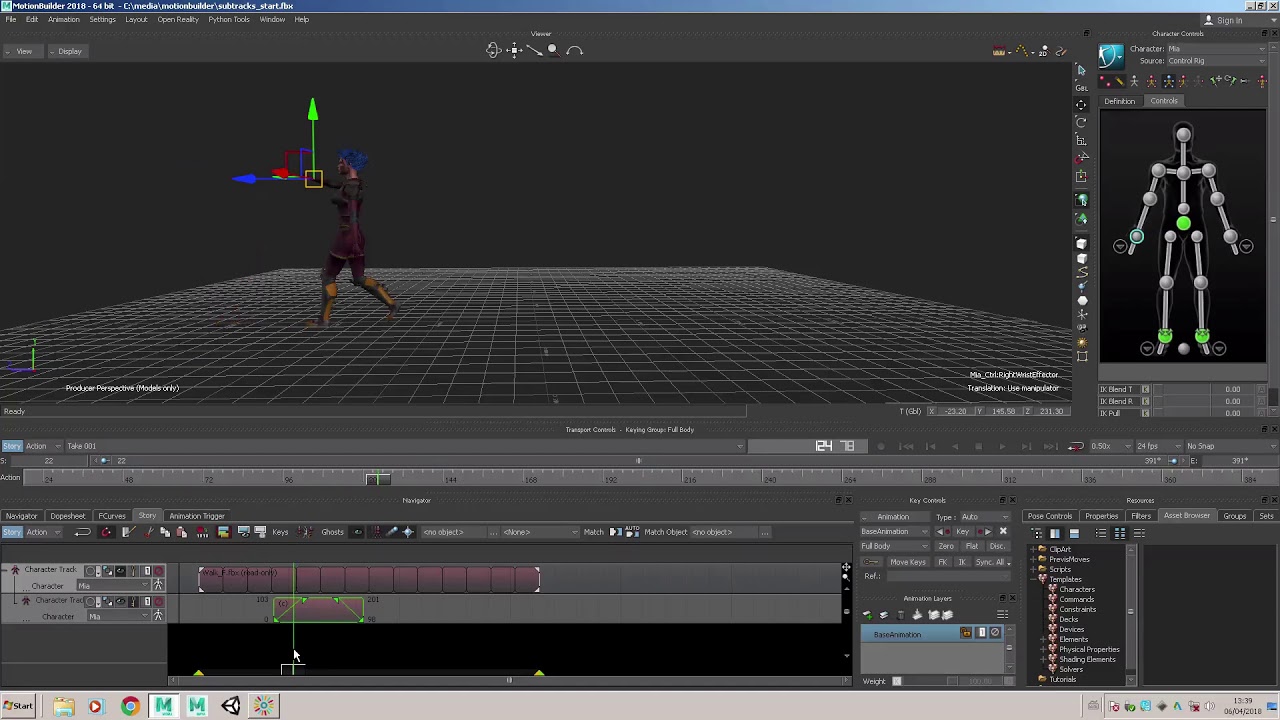Open Unity from the taskbar
1280x720 pixels.
tap(231, 707)
